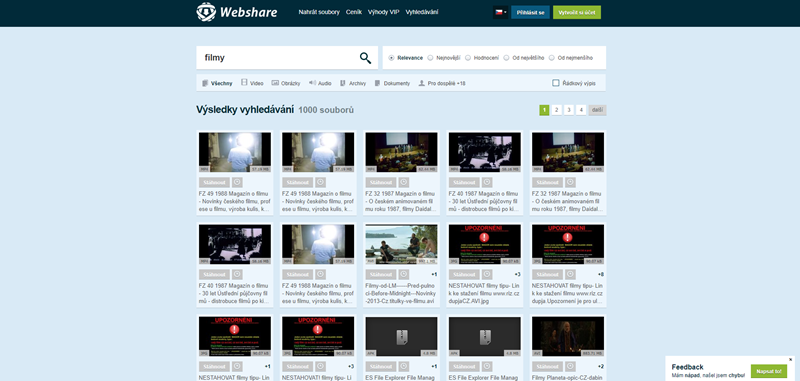
Task: Show Pro dospělé +18 results
Action: 442,83
